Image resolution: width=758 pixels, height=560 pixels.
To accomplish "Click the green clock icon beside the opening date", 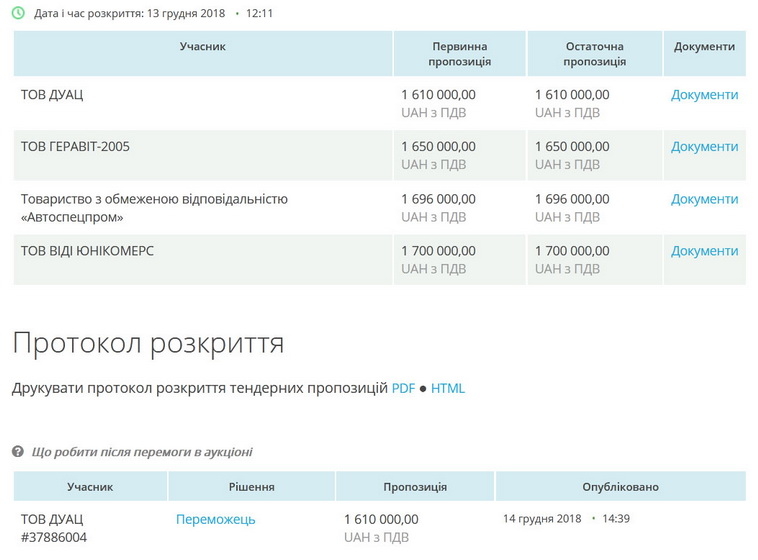I will pyautogui.click(x=18, y=14).
